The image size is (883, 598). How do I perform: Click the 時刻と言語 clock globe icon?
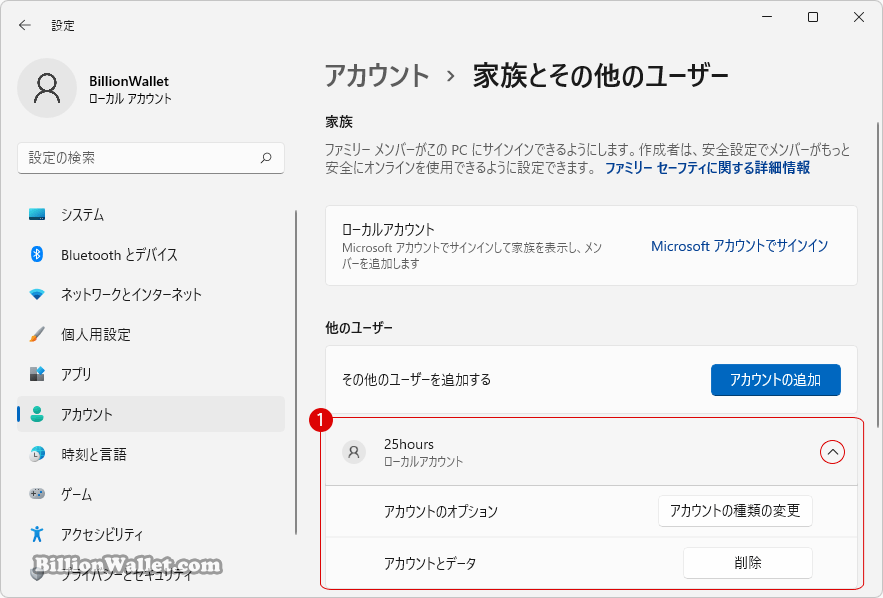point(37,454)
